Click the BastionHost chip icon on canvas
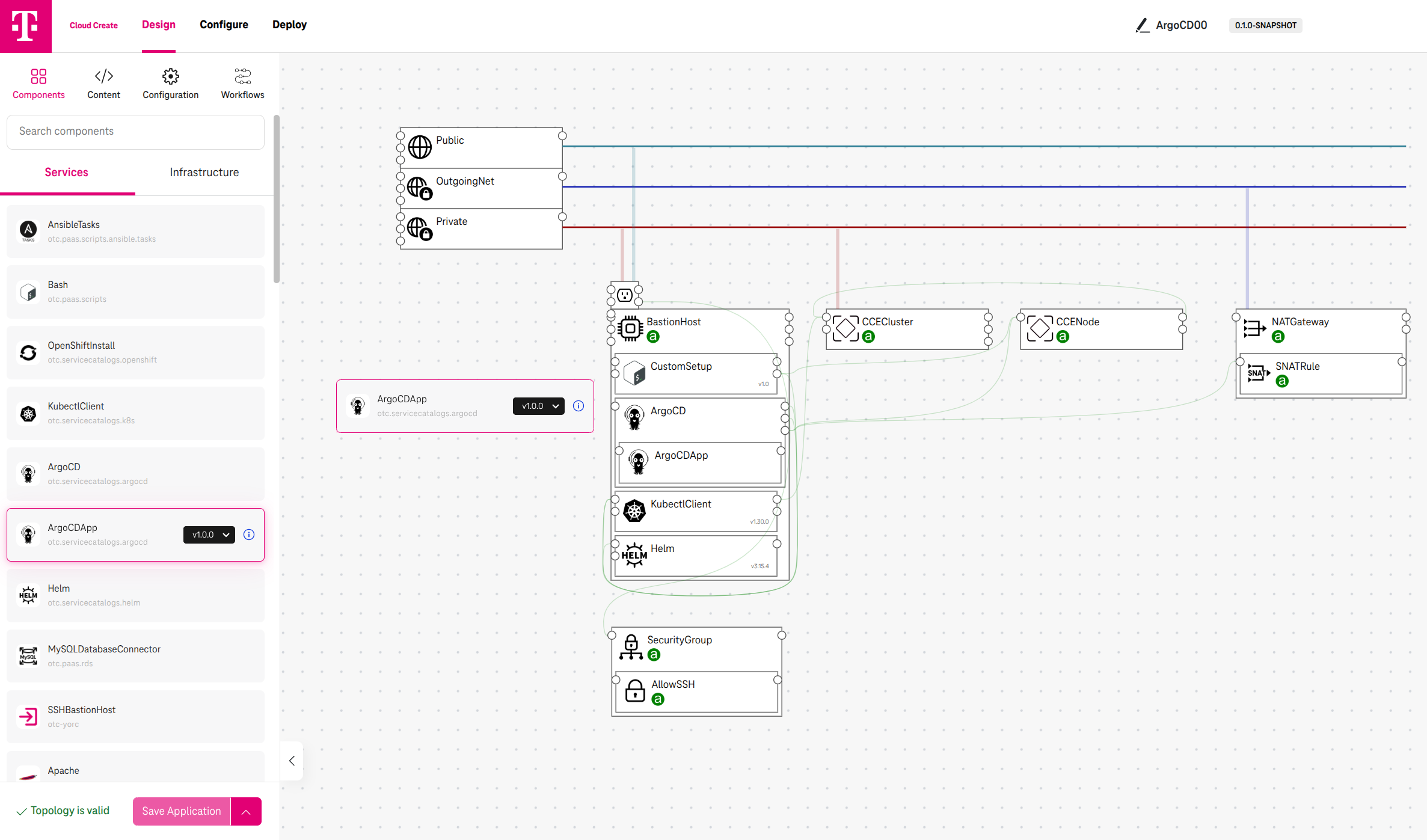This screenshot has height=840, width=1427. pos(630,328)
